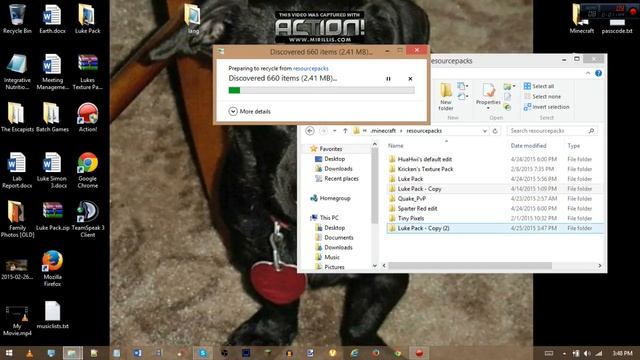The height and width of the screenshot is (360, 640).
Task: Click Select none in ribbon
Action: pyautogui.click(x=542, y=96)
